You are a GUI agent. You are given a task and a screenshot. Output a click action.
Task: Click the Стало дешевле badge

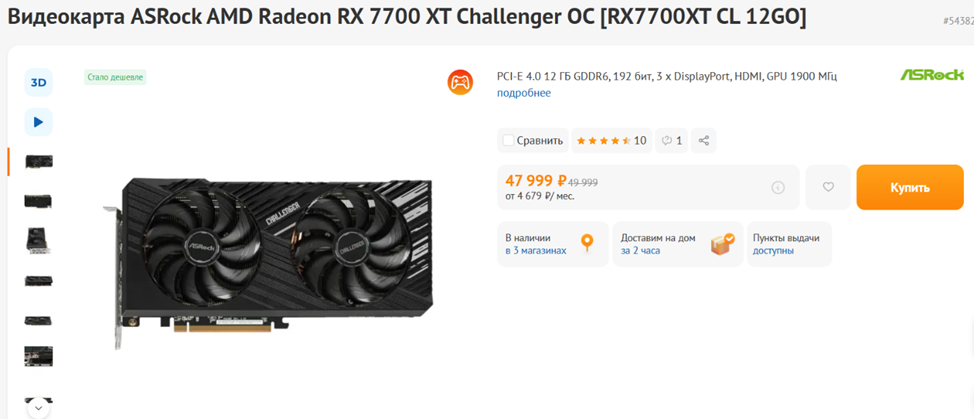[116, 78]
